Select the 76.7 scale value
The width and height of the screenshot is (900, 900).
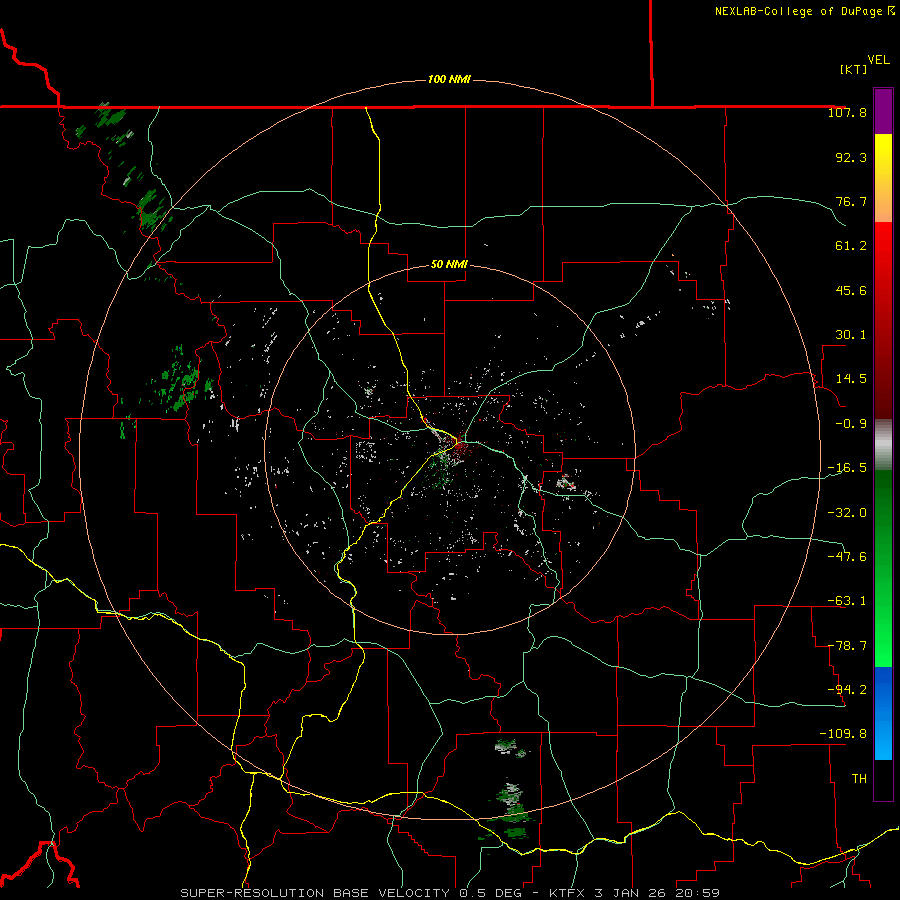[851, 201]
